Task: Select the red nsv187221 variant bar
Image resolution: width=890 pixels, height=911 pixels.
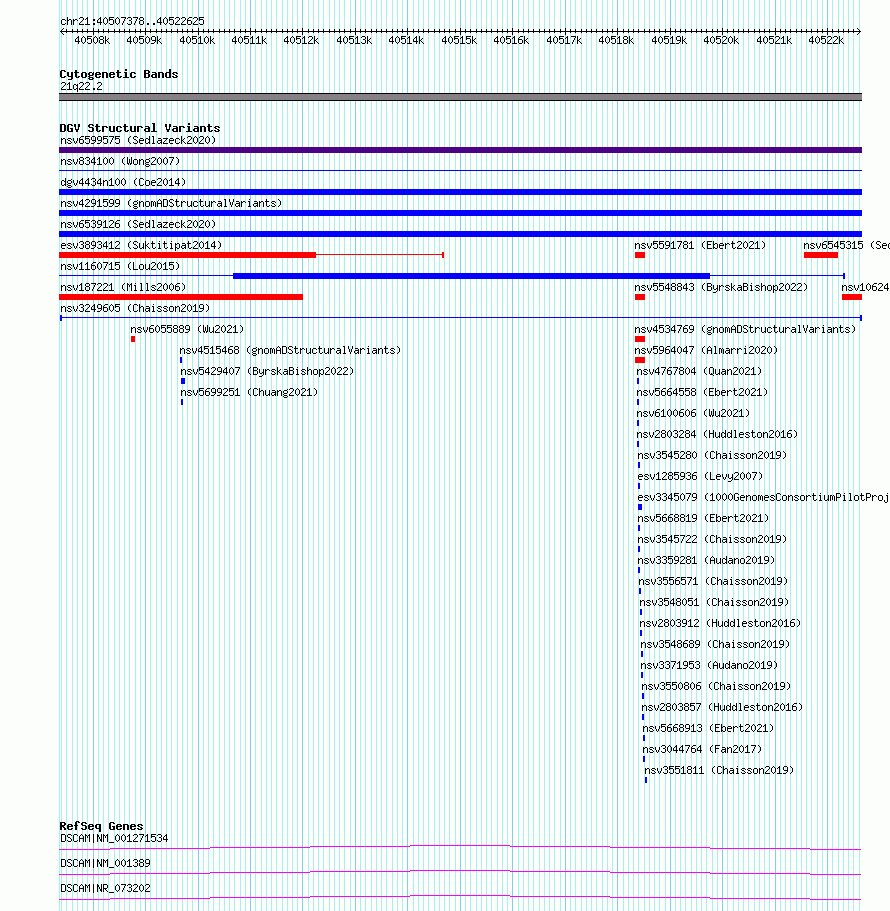Action: (181, 297)
